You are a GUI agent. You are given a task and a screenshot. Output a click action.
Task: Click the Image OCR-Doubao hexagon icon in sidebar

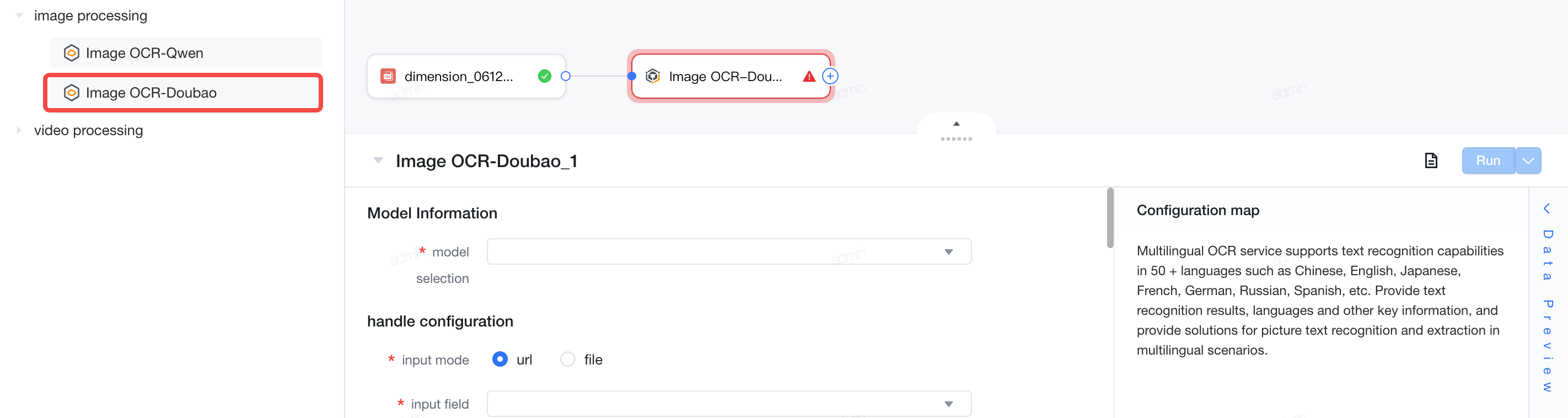click(71, 93)
